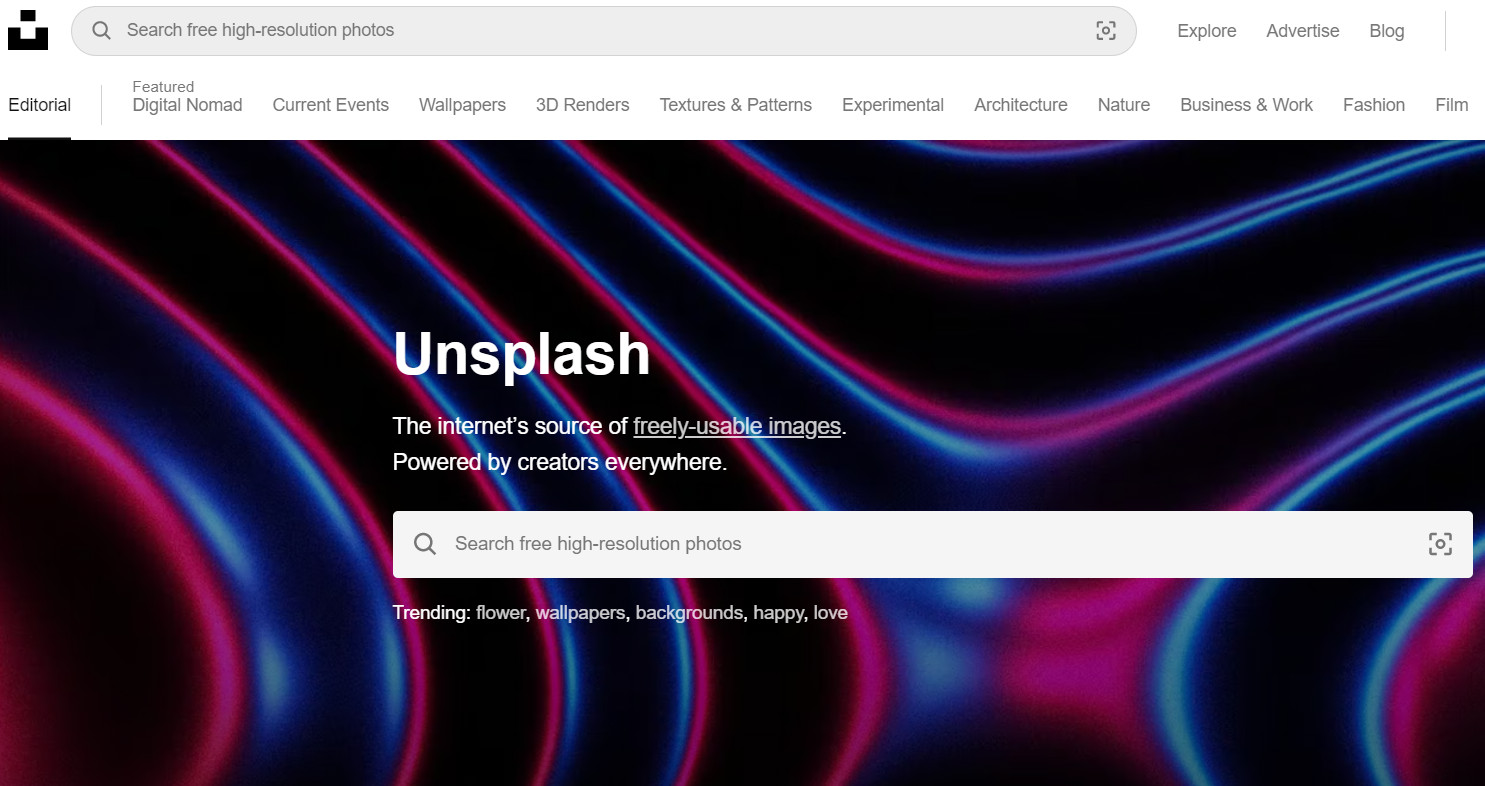The height and width of the screenshot is (786, 1485).
Task: Open the Digital Nomad featured topic
Action: point(187,105)
